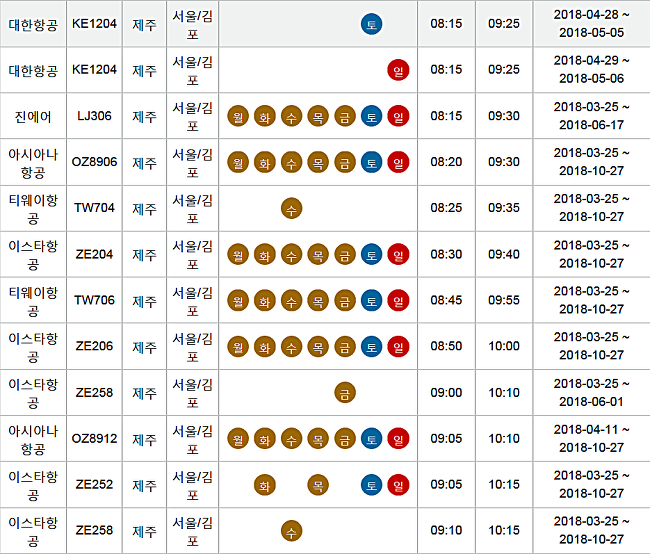The image size is (650, 554).
Task: Click the blue 토 badge in the TW706 row
Action: pyautogui.click(x=371, y=301)
